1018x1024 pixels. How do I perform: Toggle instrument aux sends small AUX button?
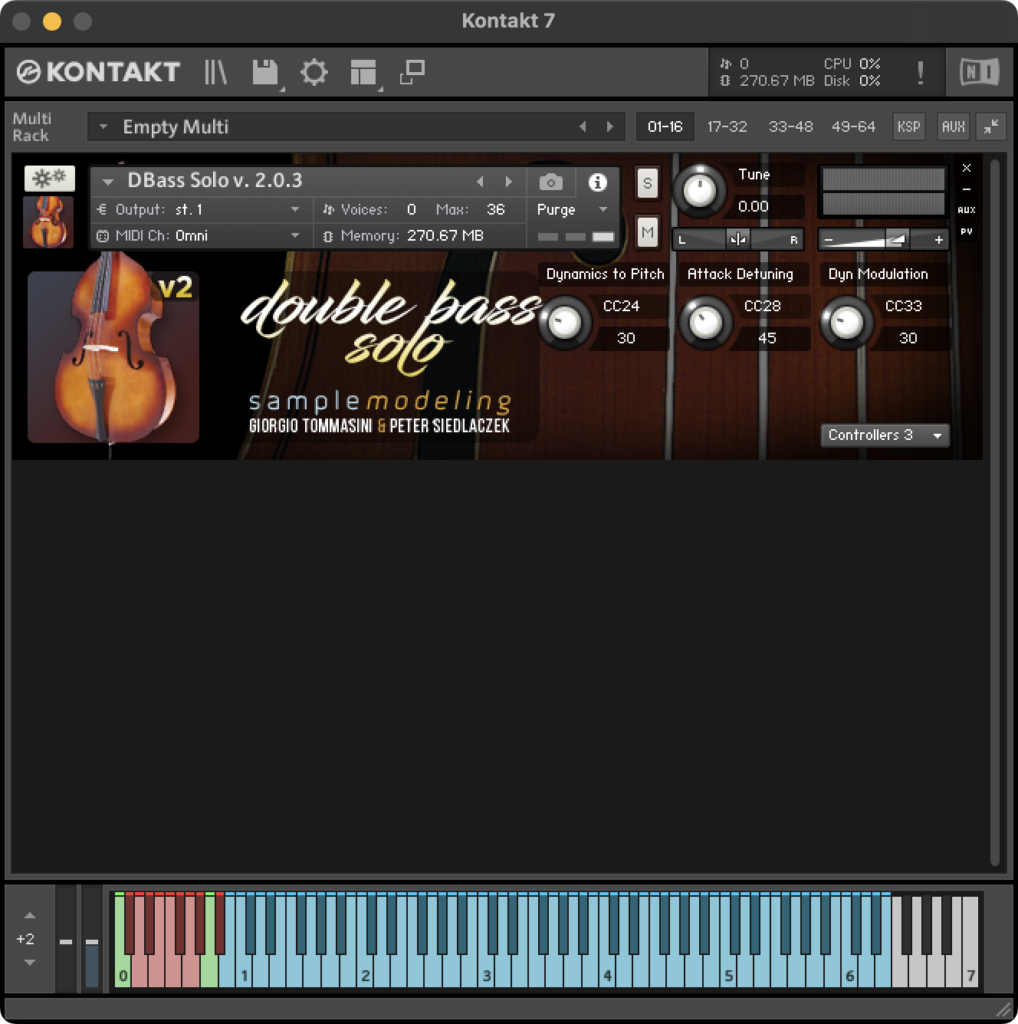966,210
